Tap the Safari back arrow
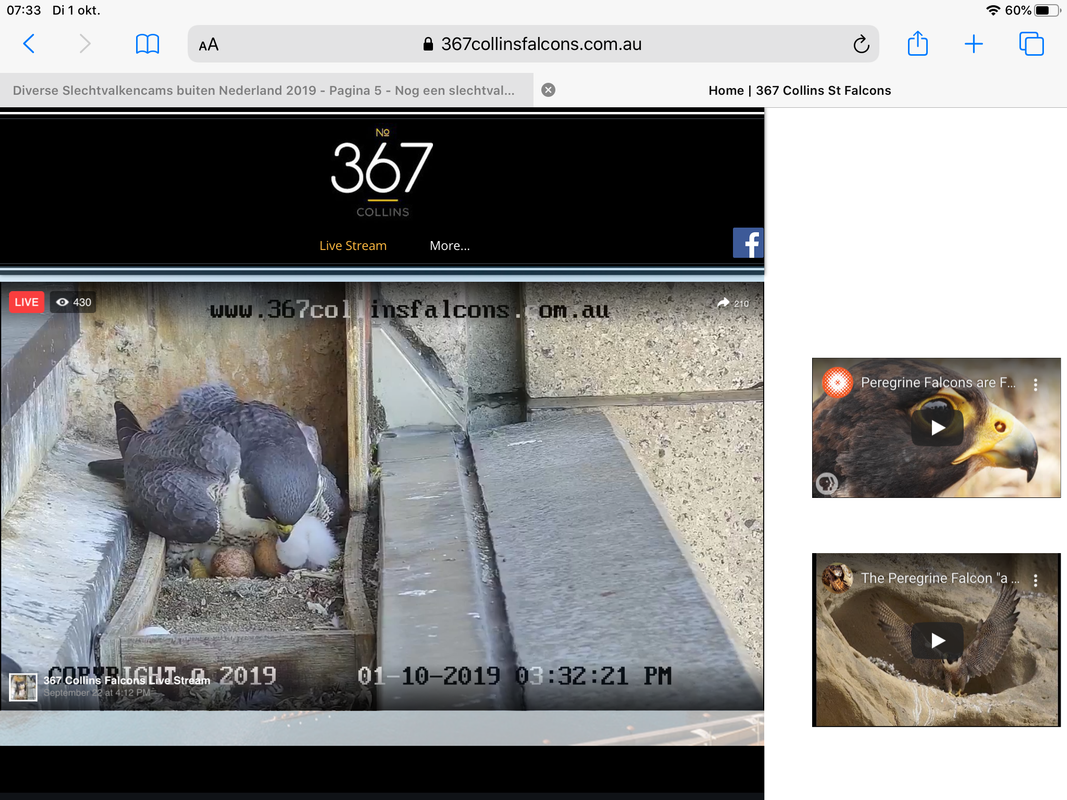 [x=29, y=44]
